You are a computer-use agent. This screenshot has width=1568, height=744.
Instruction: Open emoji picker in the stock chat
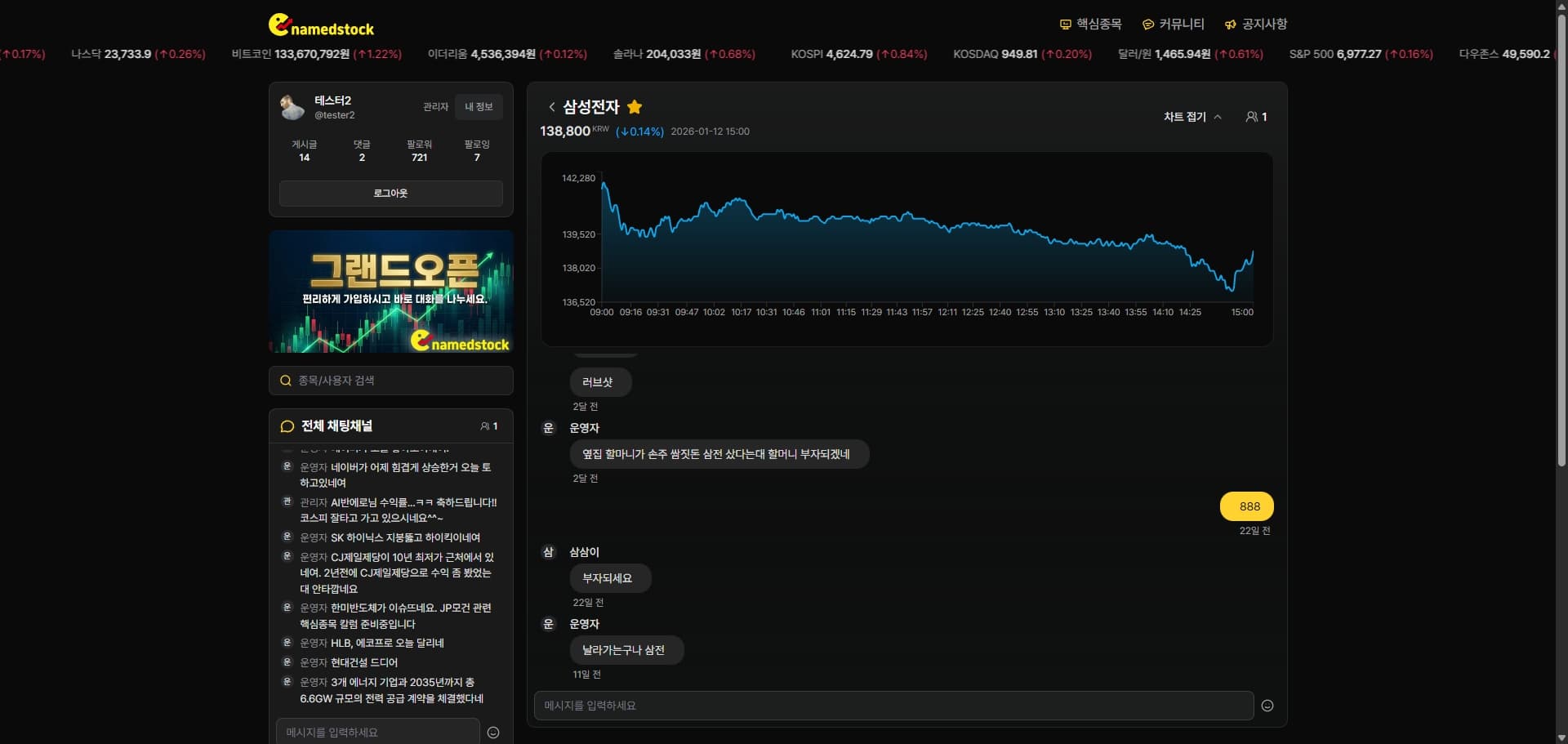point(1267,706)
